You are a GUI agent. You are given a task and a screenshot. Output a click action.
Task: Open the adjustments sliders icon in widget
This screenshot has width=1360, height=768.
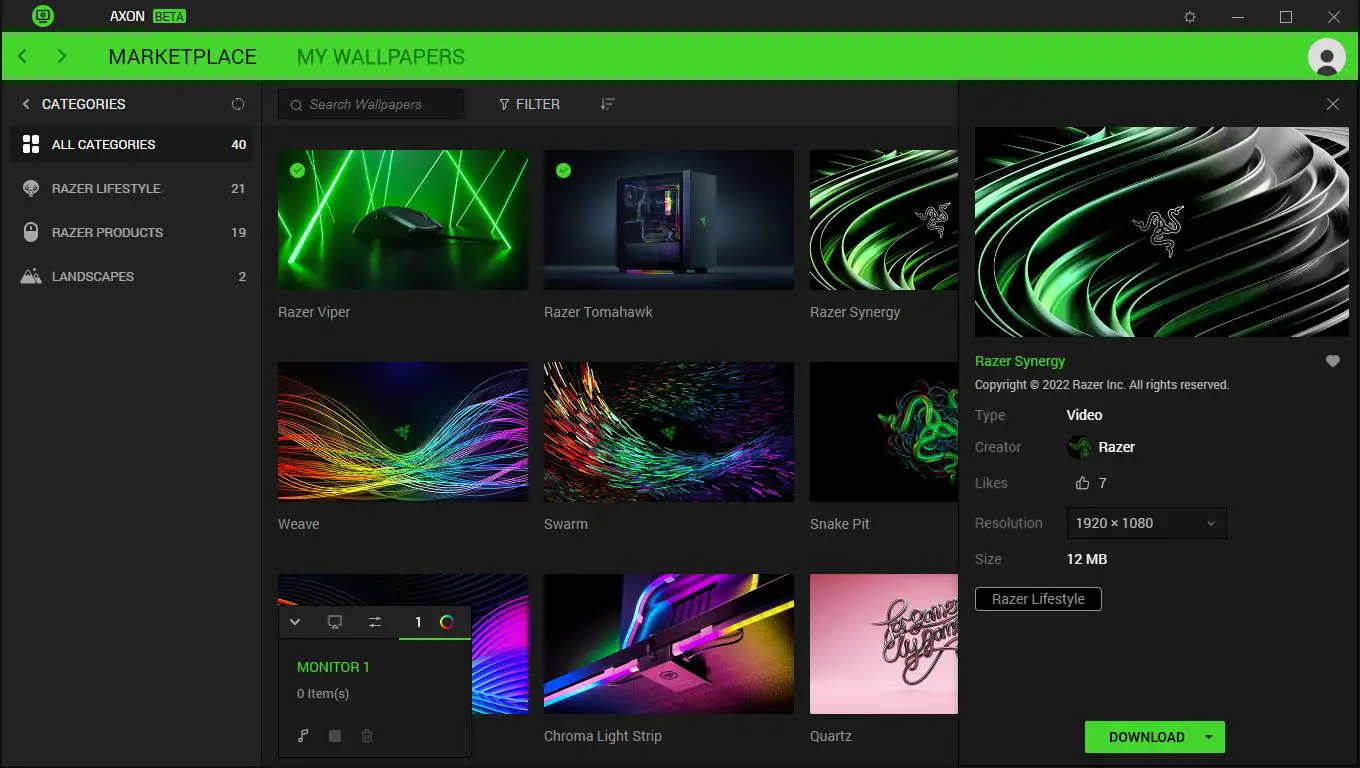[x=374, y=621]
